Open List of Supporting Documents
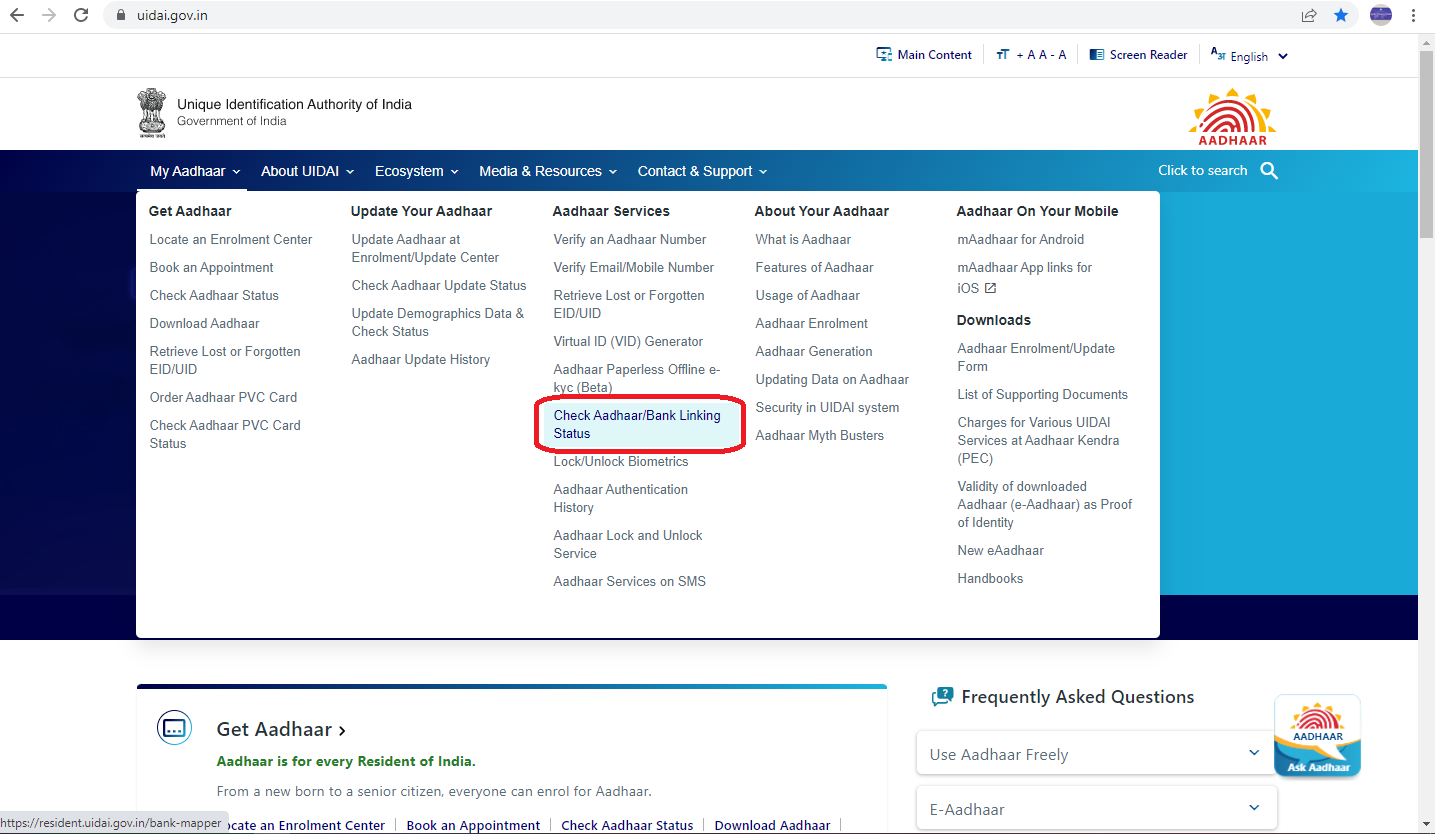1440x834 pixels. 1043,395
